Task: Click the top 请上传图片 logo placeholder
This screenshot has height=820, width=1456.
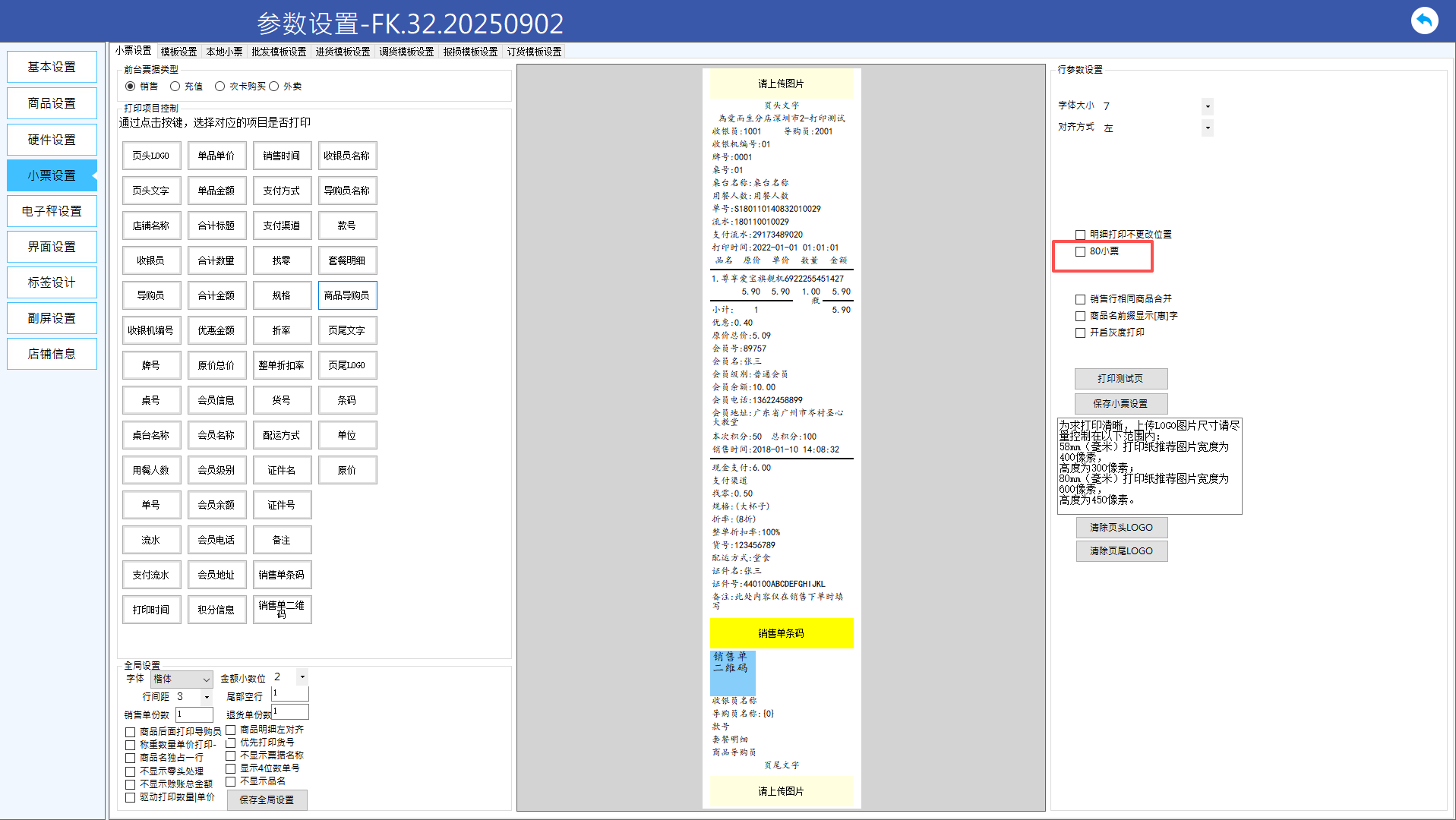Action: [781, 84]
